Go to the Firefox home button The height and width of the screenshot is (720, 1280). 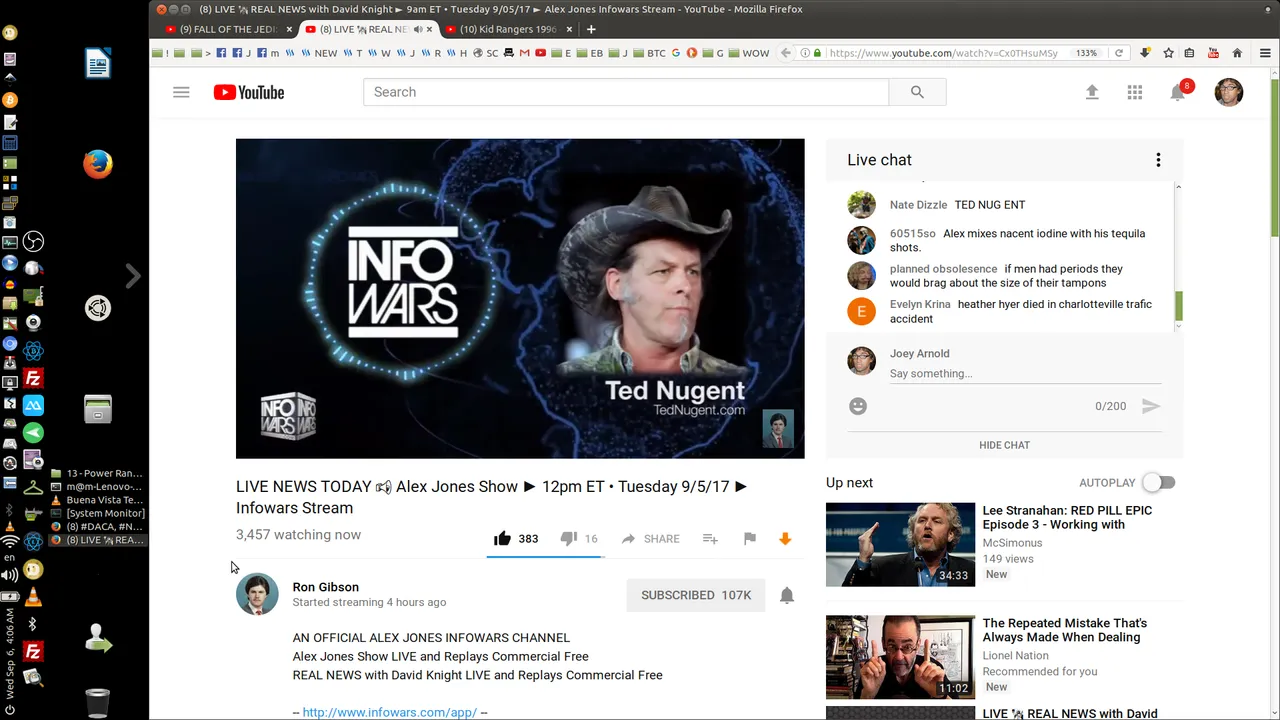[x=1237, y=53]
